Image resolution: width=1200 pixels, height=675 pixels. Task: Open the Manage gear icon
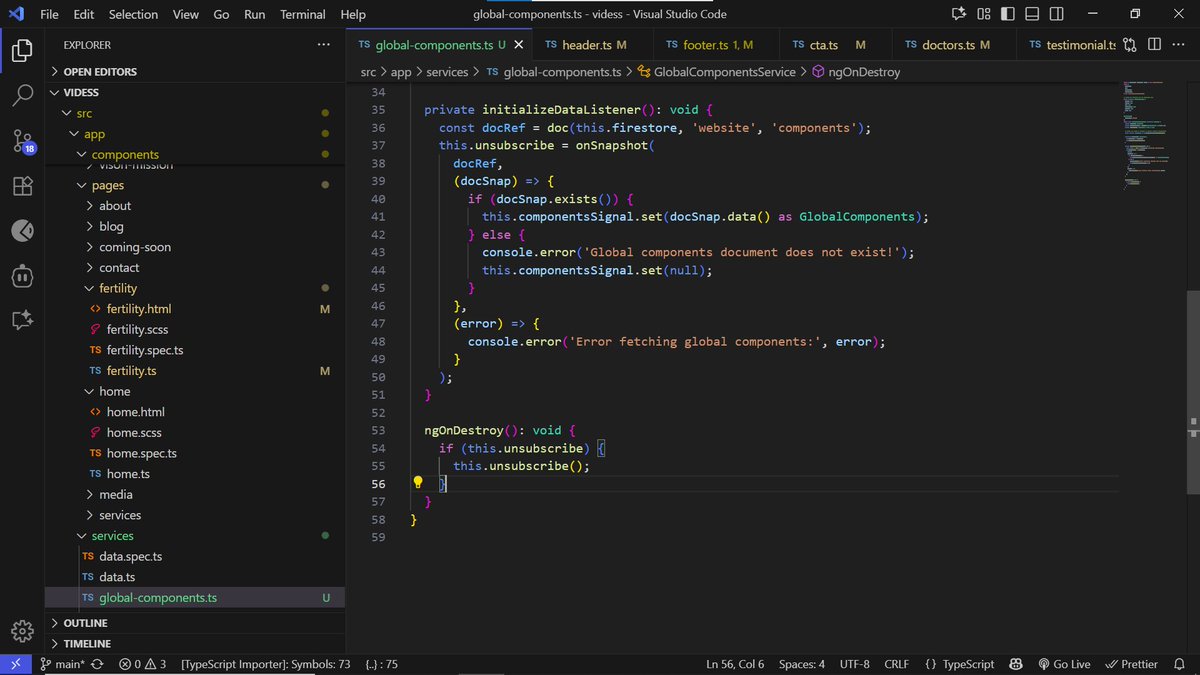pyautogui.click(x=22, y=631)
